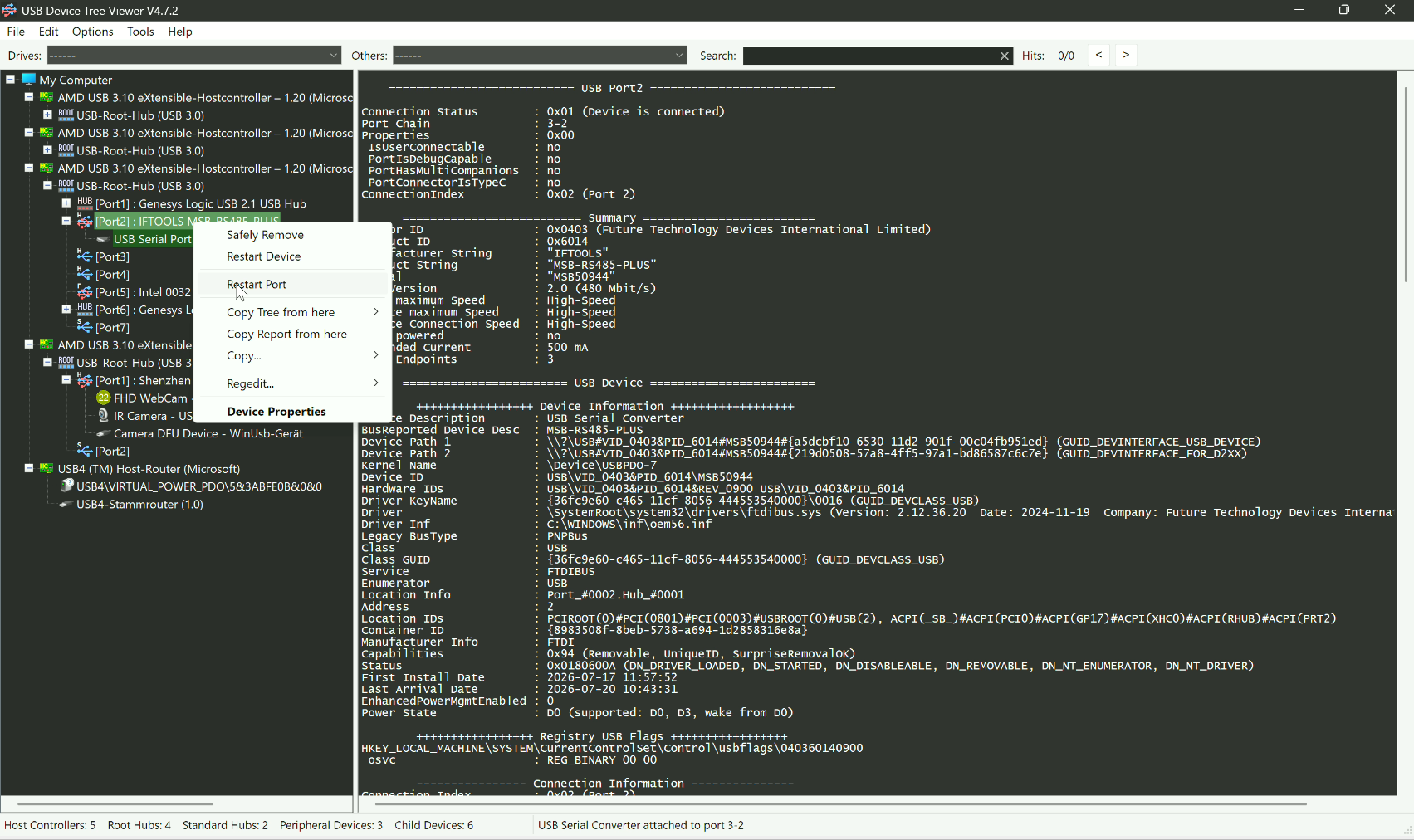Select the [Port2] row under Shenzhen hub
The image size is (1414, 840).
[x=112, y=451]
